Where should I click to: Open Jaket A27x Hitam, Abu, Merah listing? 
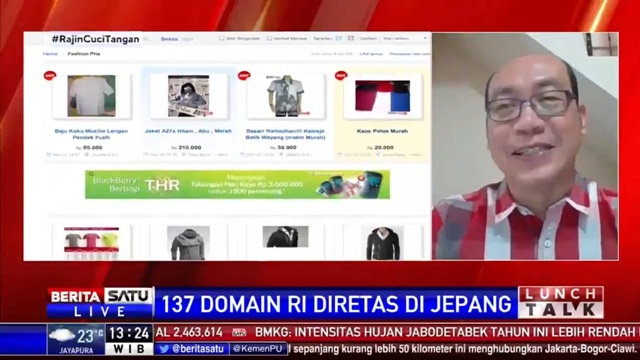coord(188,131)
